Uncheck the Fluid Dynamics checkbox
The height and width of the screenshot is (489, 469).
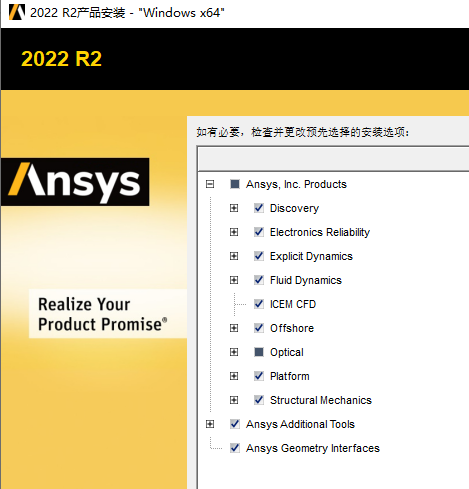pyautogui.click(x=259, y=280)
